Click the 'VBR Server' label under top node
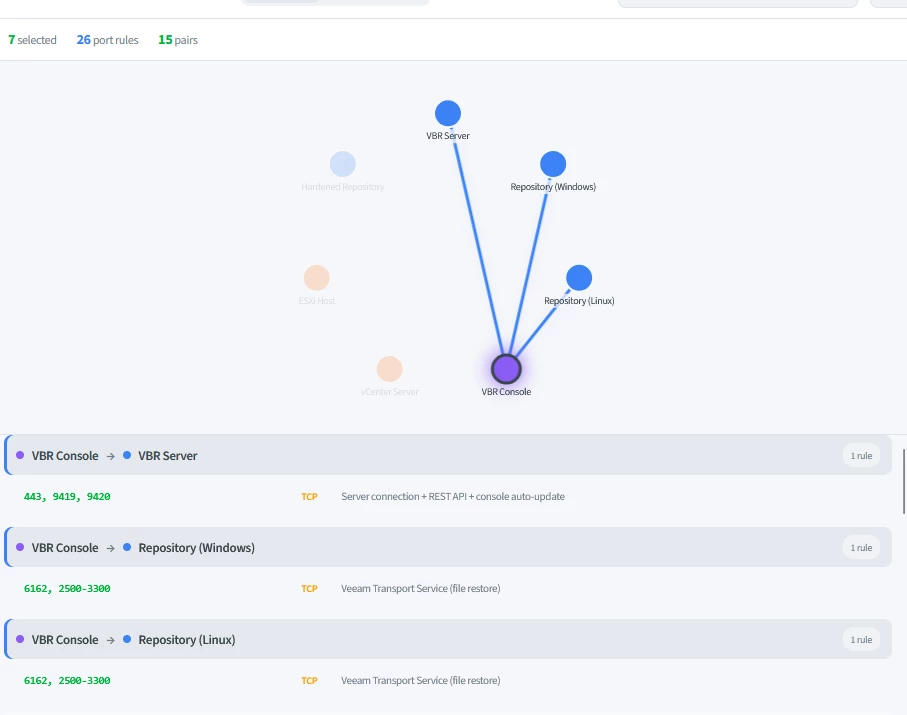907x715 pixels. 448,136
